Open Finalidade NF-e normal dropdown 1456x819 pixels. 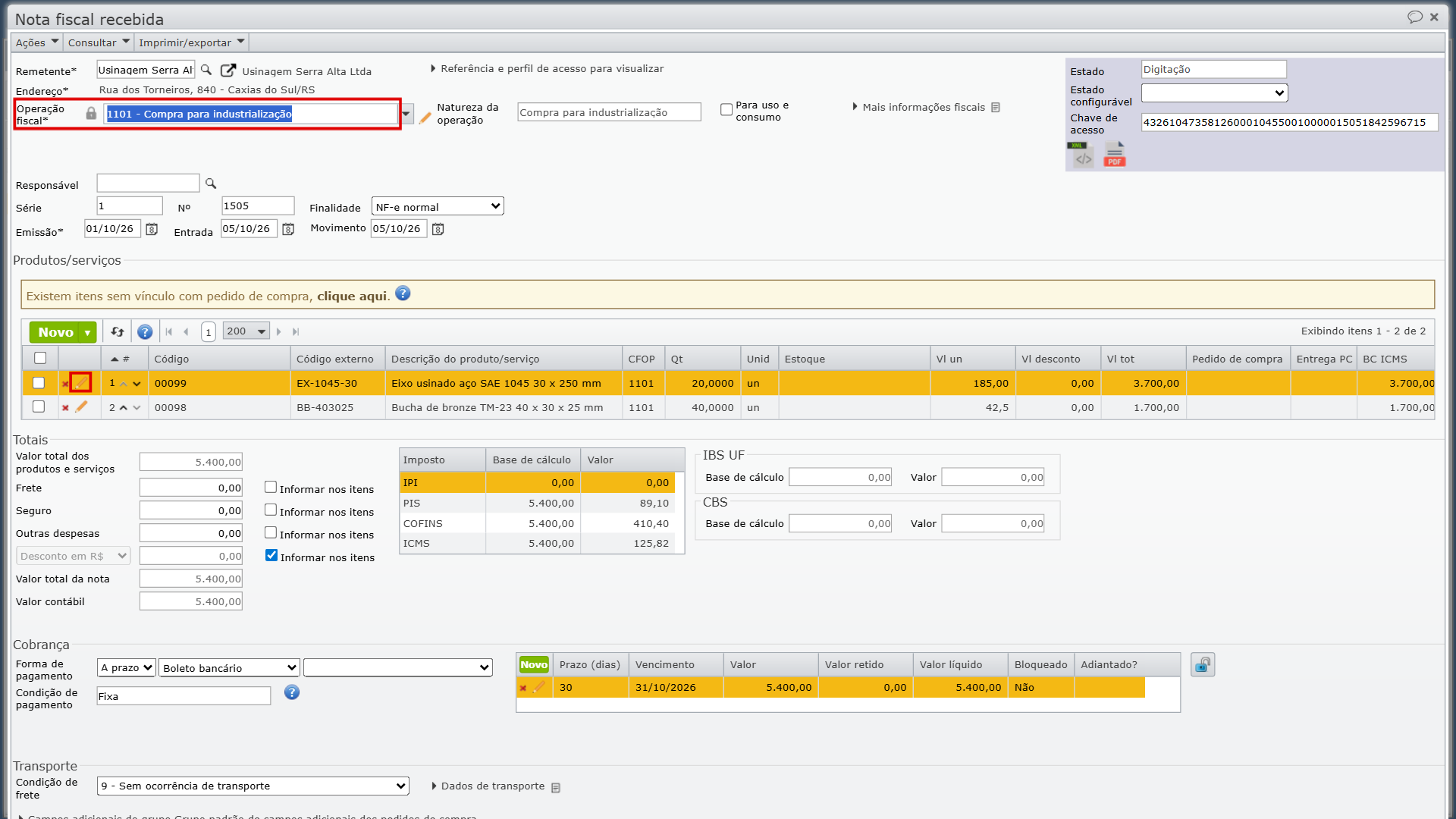[438, 206]
